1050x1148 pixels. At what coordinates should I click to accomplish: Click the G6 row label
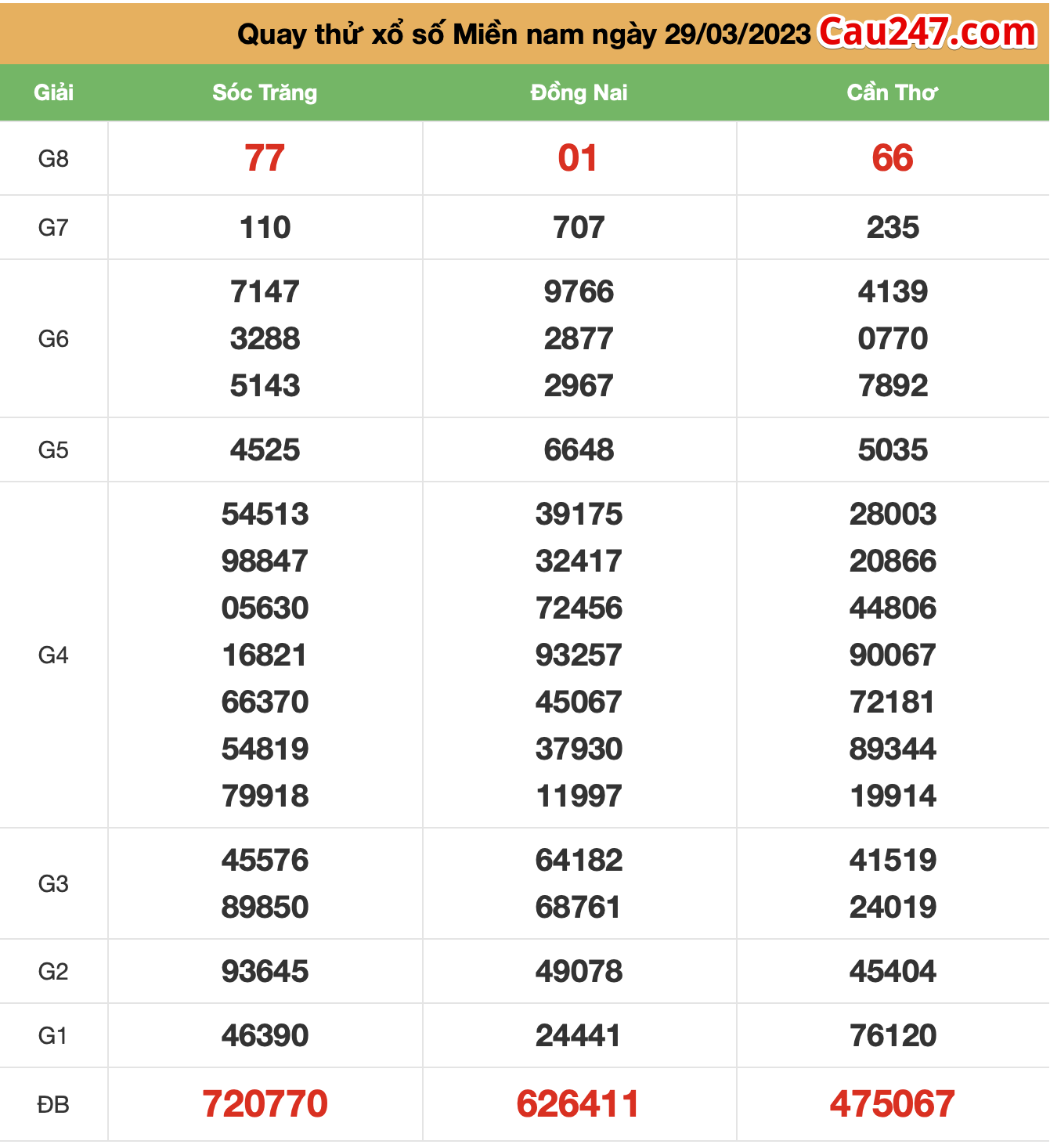(x=53, y=339)
